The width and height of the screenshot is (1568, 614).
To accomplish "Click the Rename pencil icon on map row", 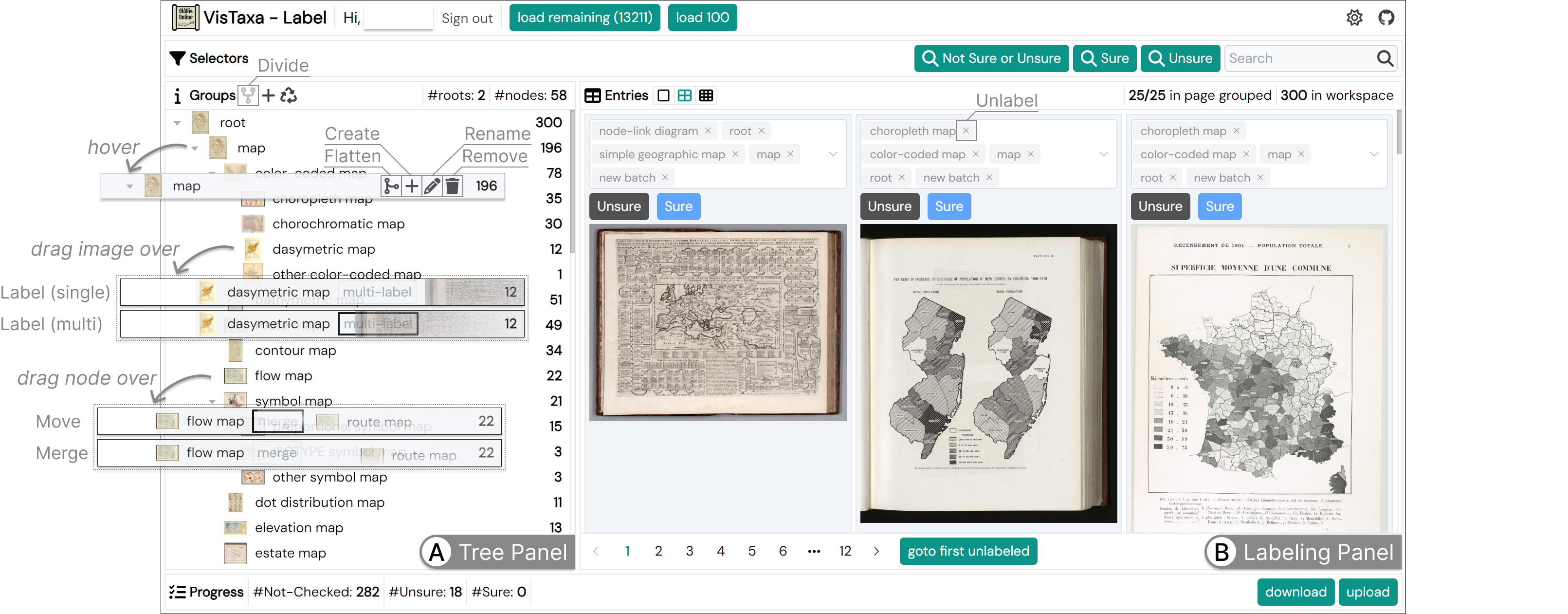I will 432,186.
